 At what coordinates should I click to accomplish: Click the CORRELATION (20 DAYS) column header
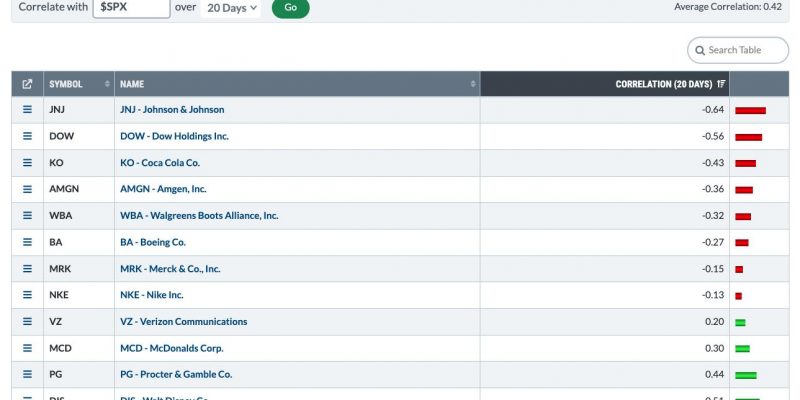[605, 84]
